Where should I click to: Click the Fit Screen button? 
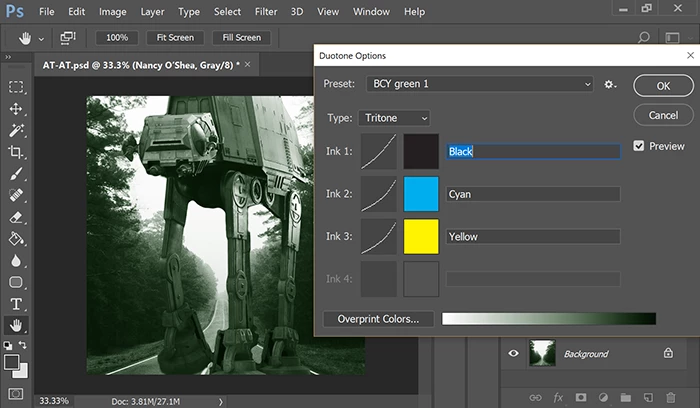pyautogui.click(x=175, y=37)
